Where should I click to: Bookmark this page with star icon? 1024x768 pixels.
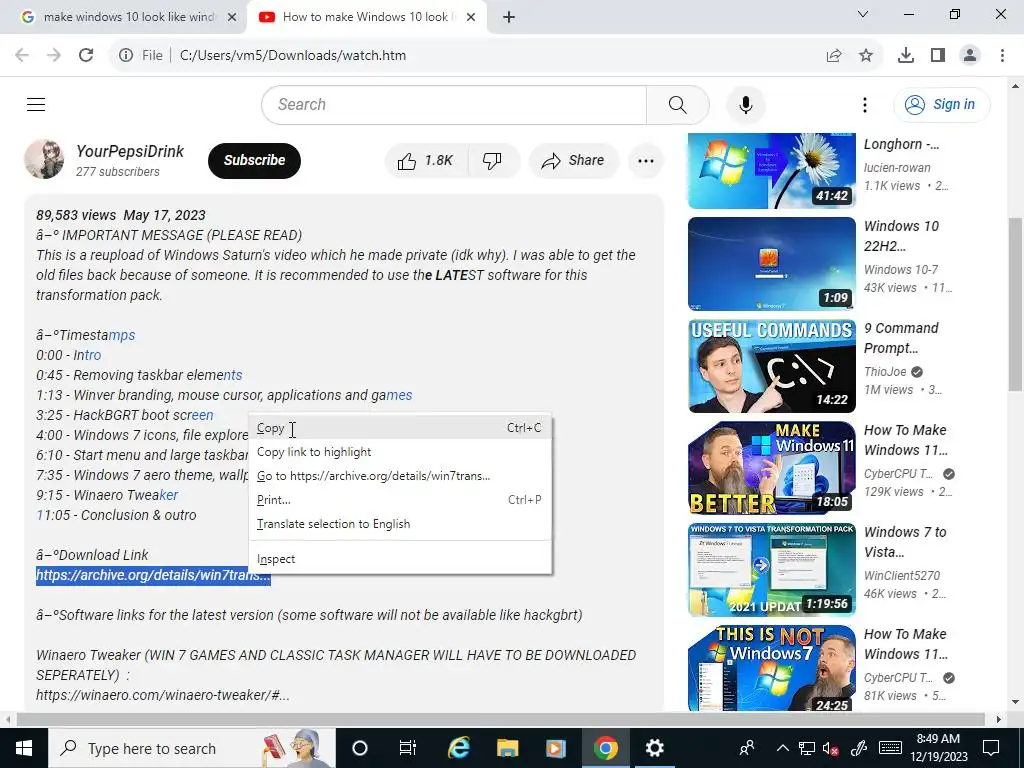(866, 56)
